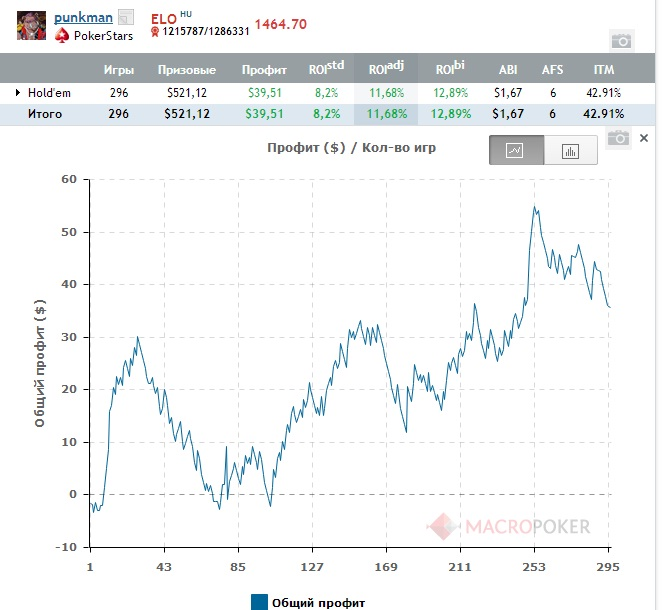Click the small square icon beside punkman
This screenshot has height=610, width=662.
coord(126,17)
